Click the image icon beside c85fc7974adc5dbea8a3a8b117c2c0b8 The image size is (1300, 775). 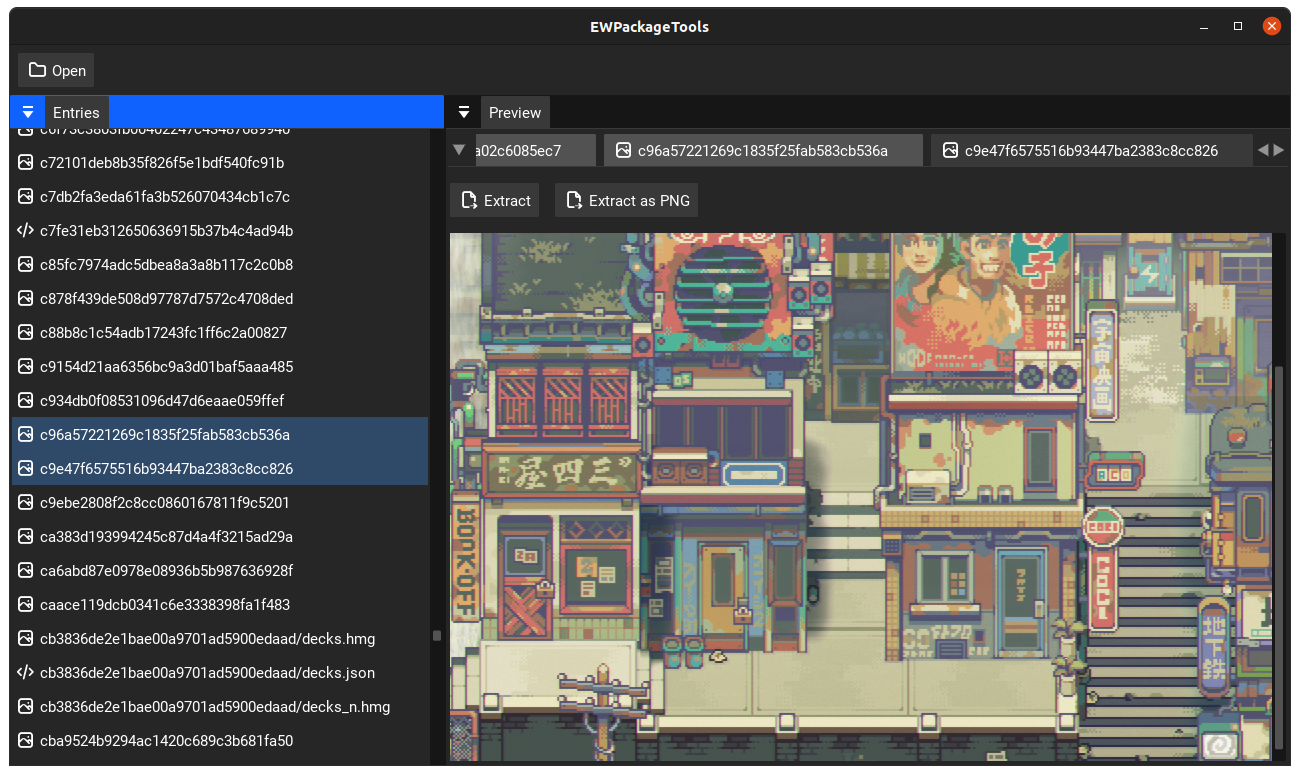click(x=26, y=264)
